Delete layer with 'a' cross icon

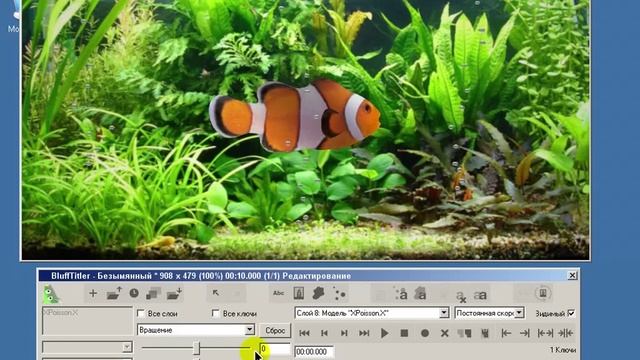coord(460,296)
